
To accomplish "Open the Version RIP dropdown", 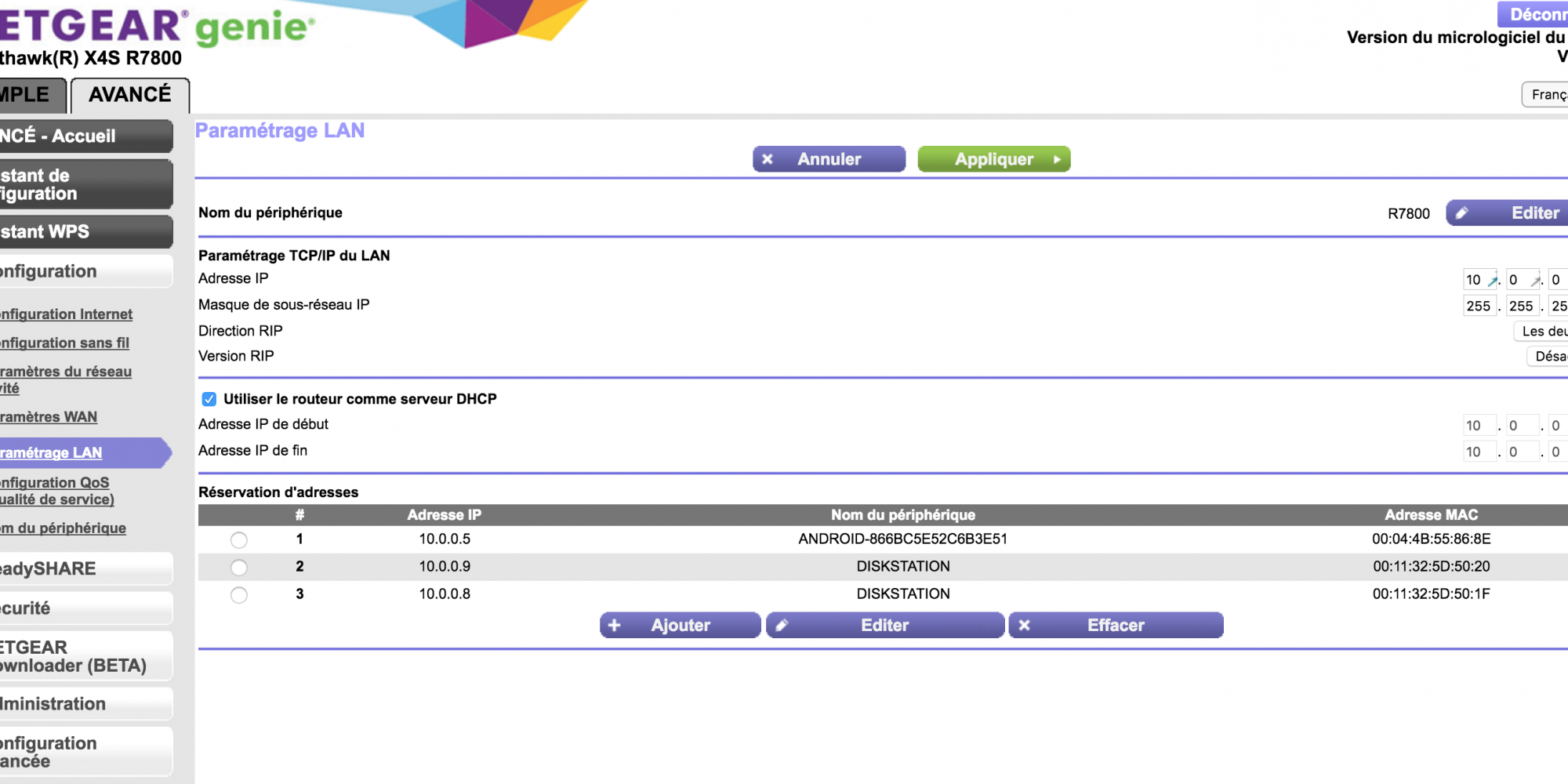I will (x=1547, y=357).
